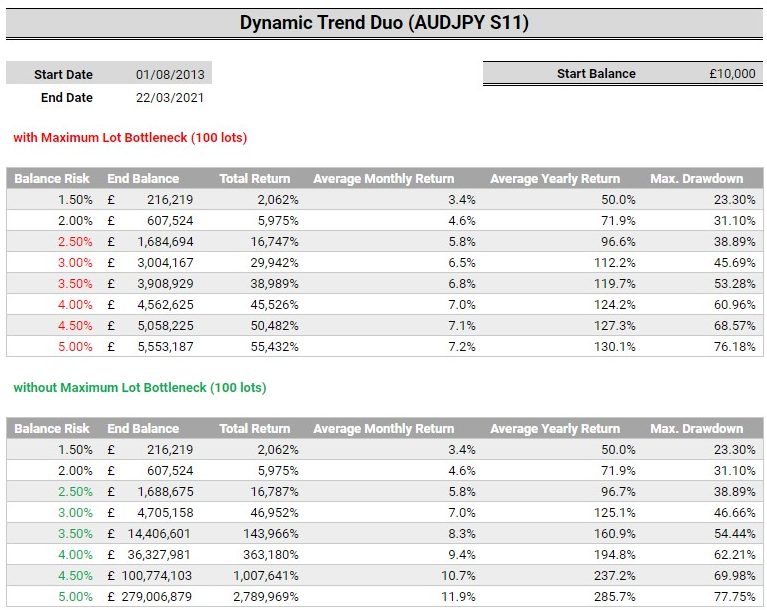
Task: Click End Balance 100,774,103 cell
Action: pos(157,576)
